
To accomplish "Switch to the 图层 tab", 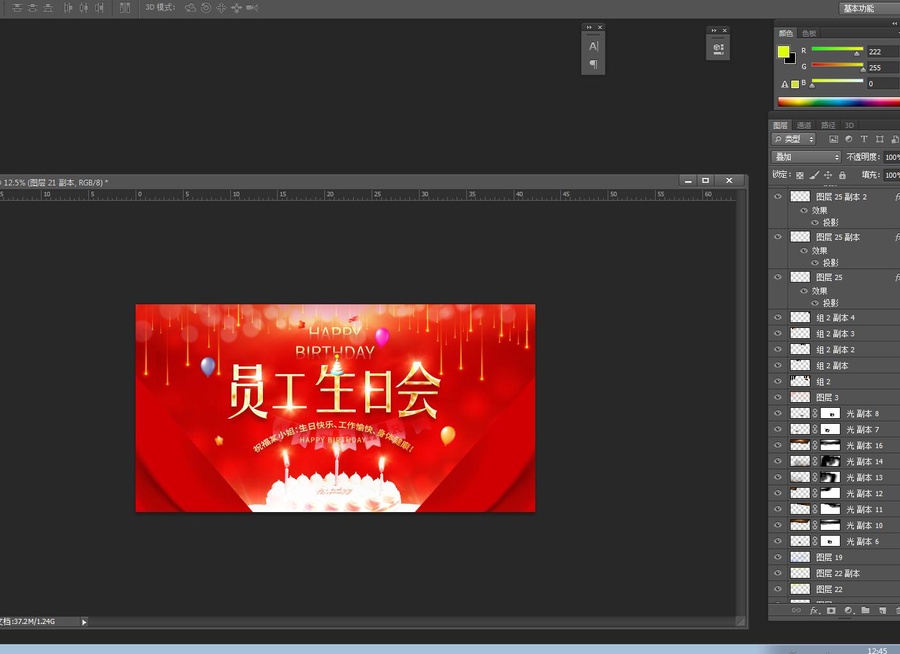I will pyautogui.click(x=780, y=125).
